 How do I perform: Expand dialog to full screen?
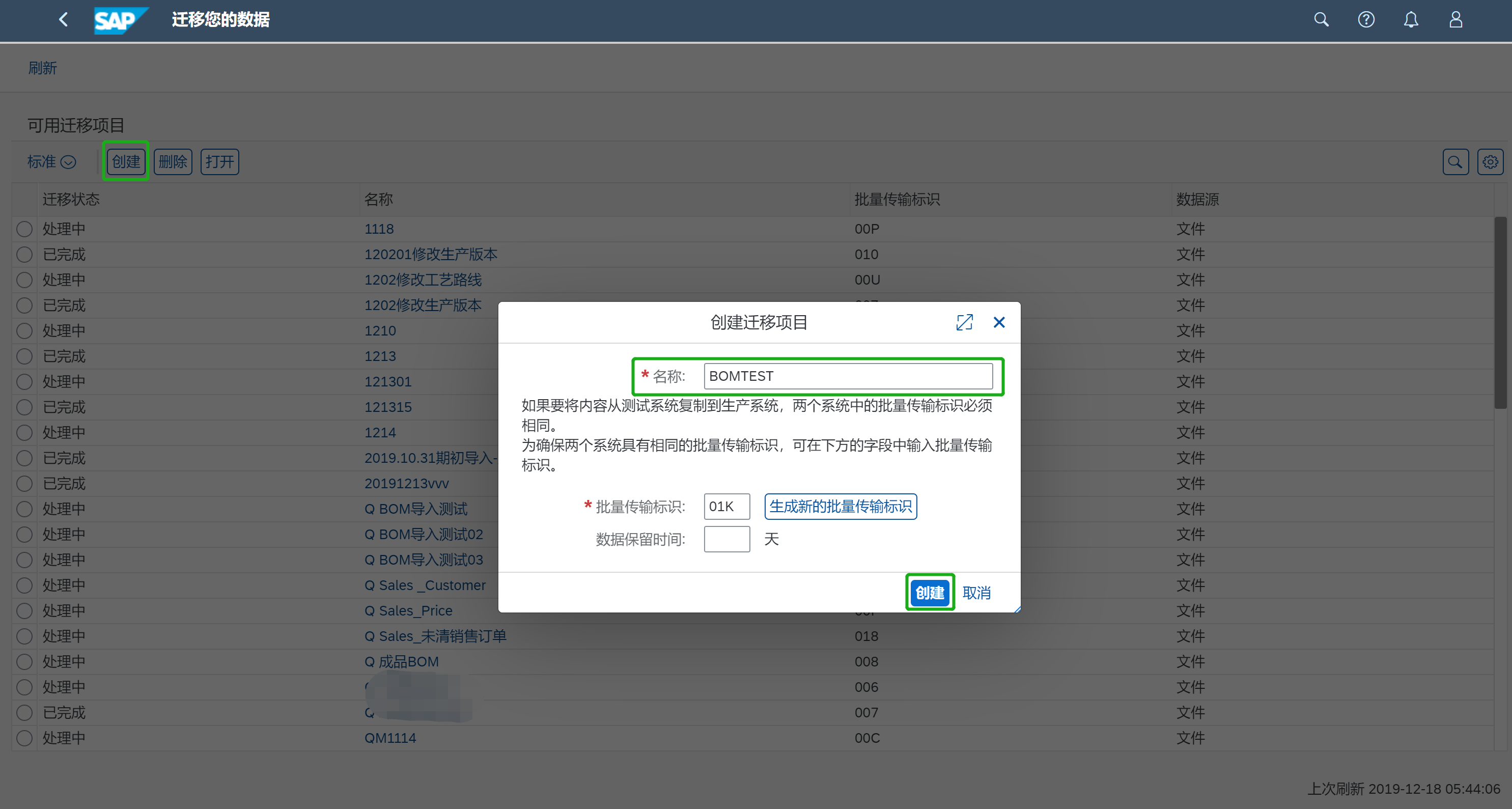pos(964,322)
